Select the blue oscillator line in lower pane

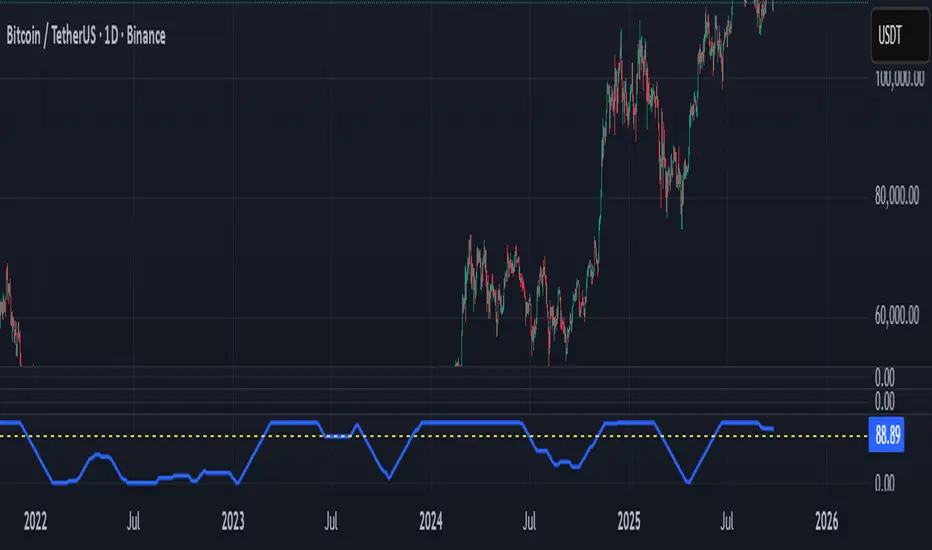[x=470, y=423]
